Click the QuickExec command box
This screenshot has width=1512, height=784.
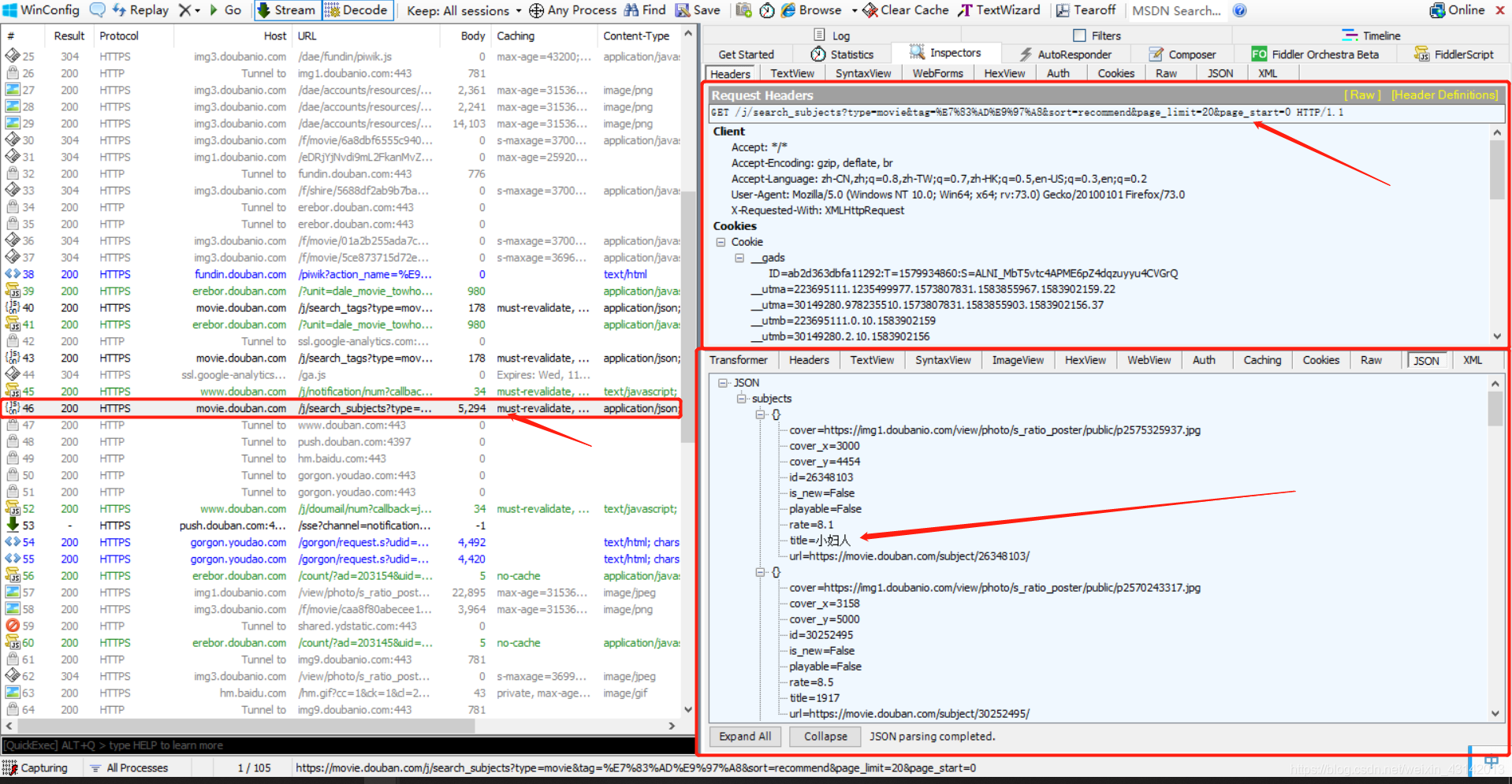[x=347, y=745]
